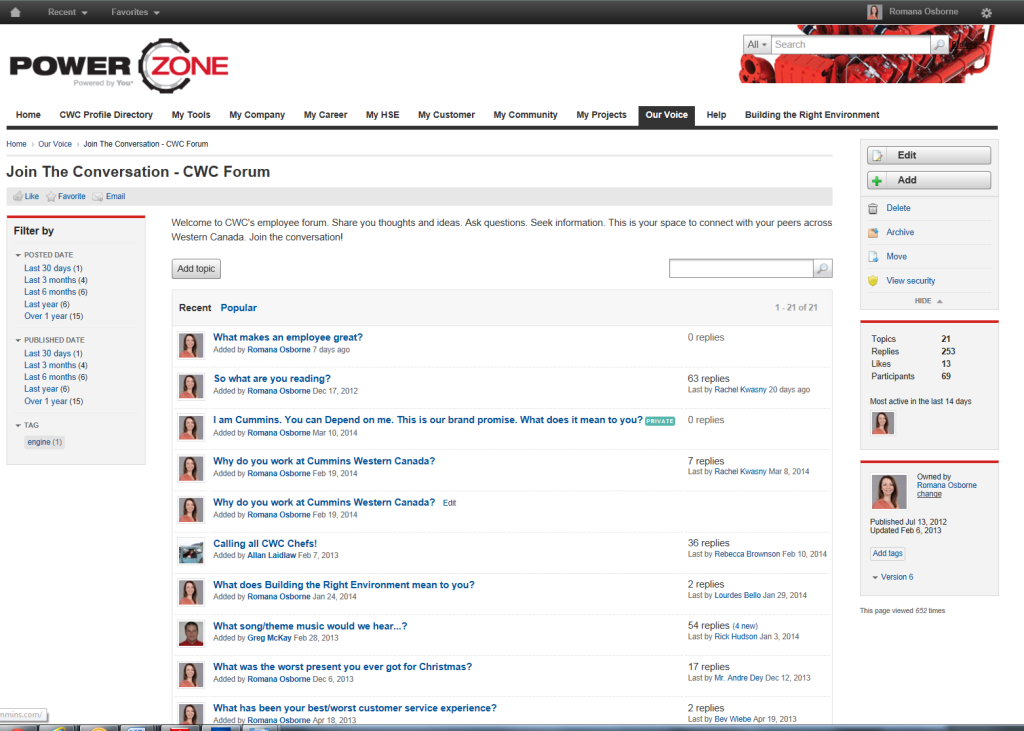Open Building the Right Environment menu
The height and width of the screenshot is (731, 1024).
[812, 115]
